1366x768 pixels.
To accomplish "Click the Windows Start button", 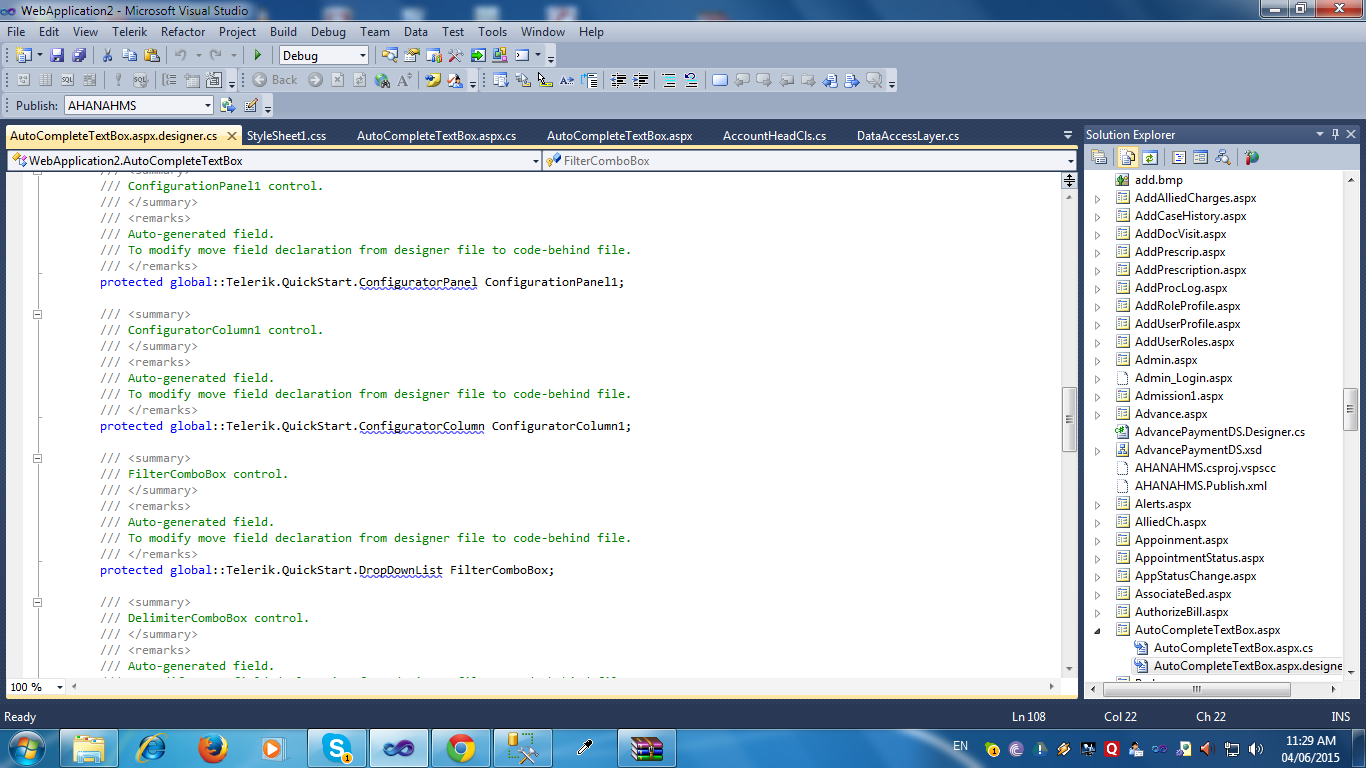I will (x=25, y=748).
